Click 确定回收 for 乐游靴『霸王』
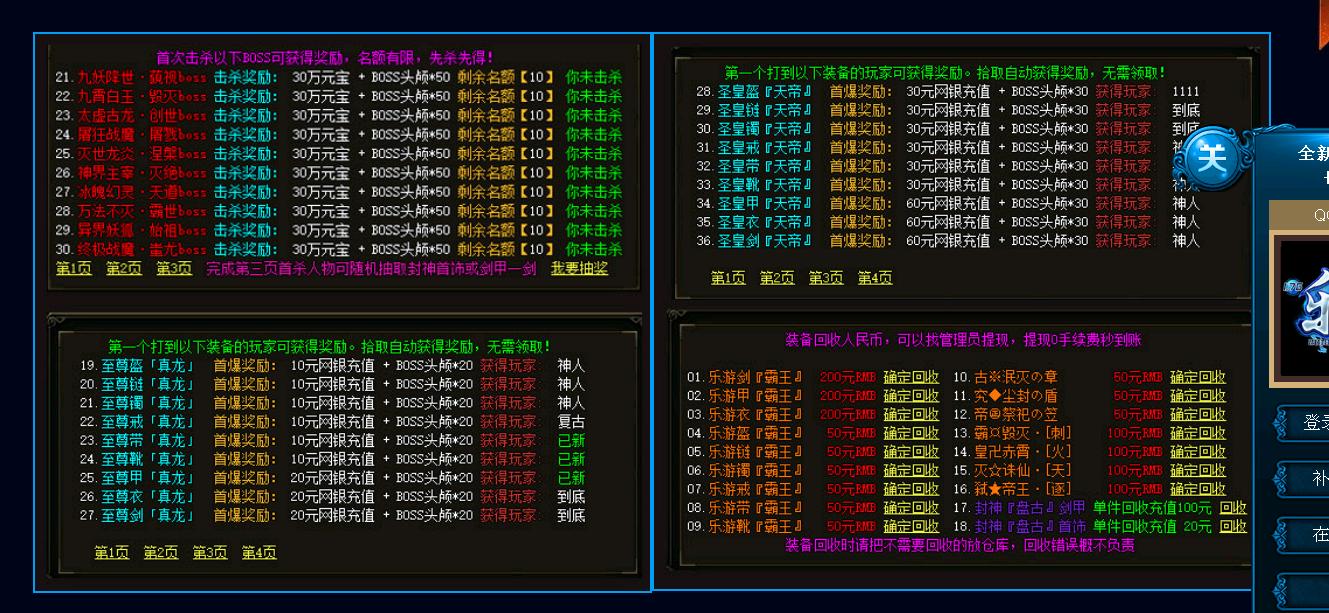The height and width of the screenshot is (613, 1329). click(x=911, y=527)
